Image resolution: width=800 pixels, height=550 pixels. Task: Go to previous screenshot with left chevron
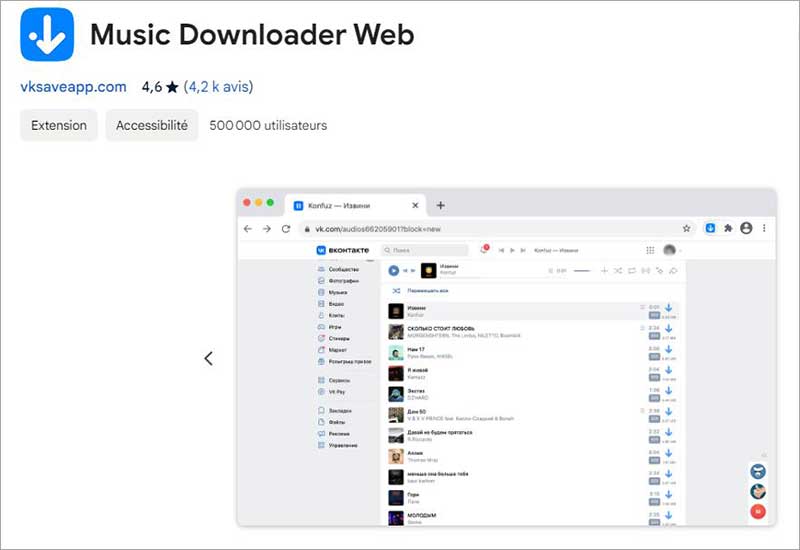[x=208, y=359]
